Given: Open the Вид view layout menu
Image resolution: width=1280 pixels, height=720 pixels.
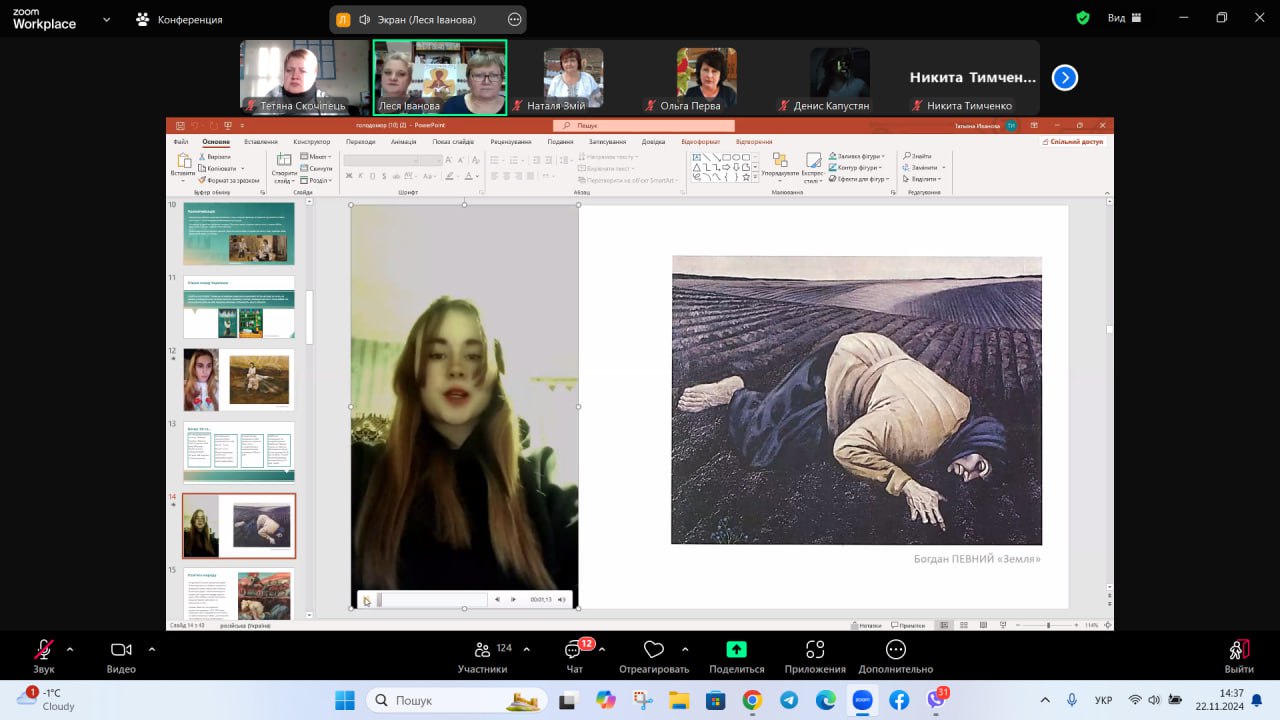Looking at the screenshot, I should click(1123, 18).
